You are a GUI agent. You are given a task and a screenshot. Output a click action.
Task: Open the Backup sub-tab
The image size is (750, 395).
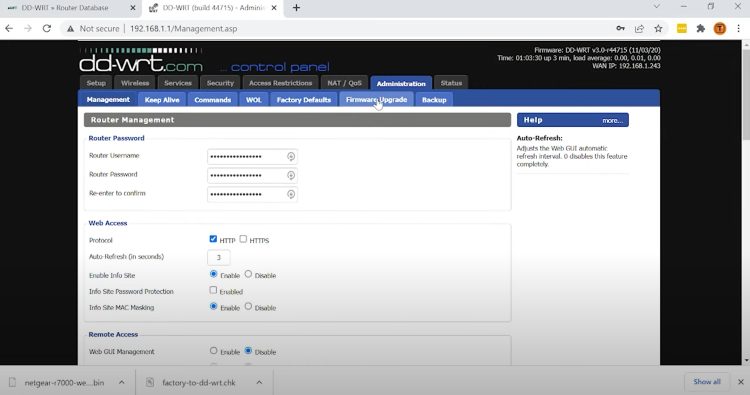coord(434,99)
